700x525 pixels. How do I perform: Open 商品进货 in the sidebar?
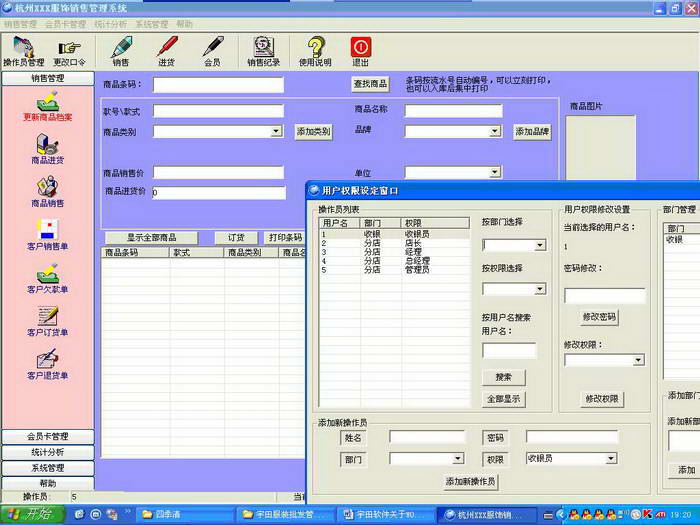pyautogui.click(x=48, y=149)
